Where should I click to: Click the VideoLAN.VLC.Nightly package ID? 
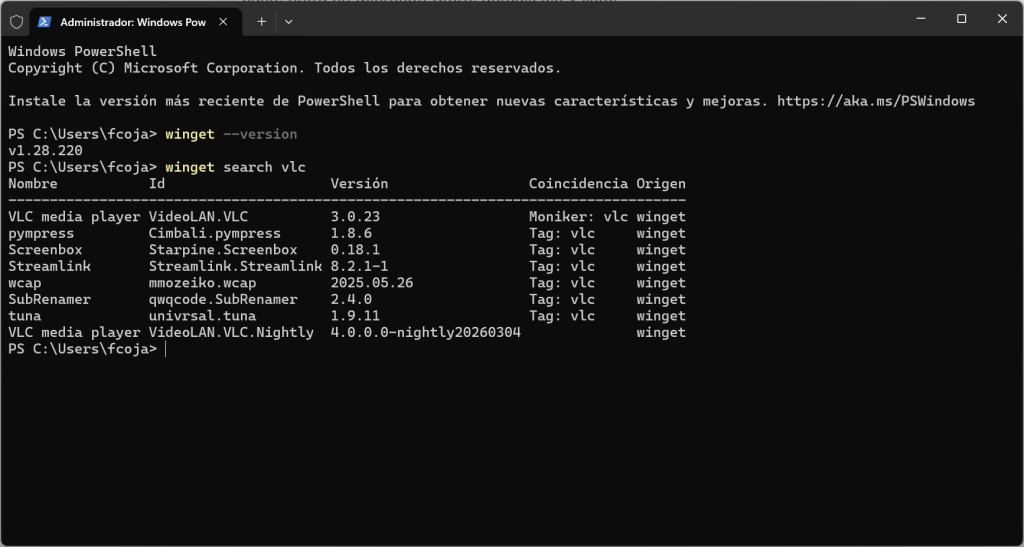point(231,333)
